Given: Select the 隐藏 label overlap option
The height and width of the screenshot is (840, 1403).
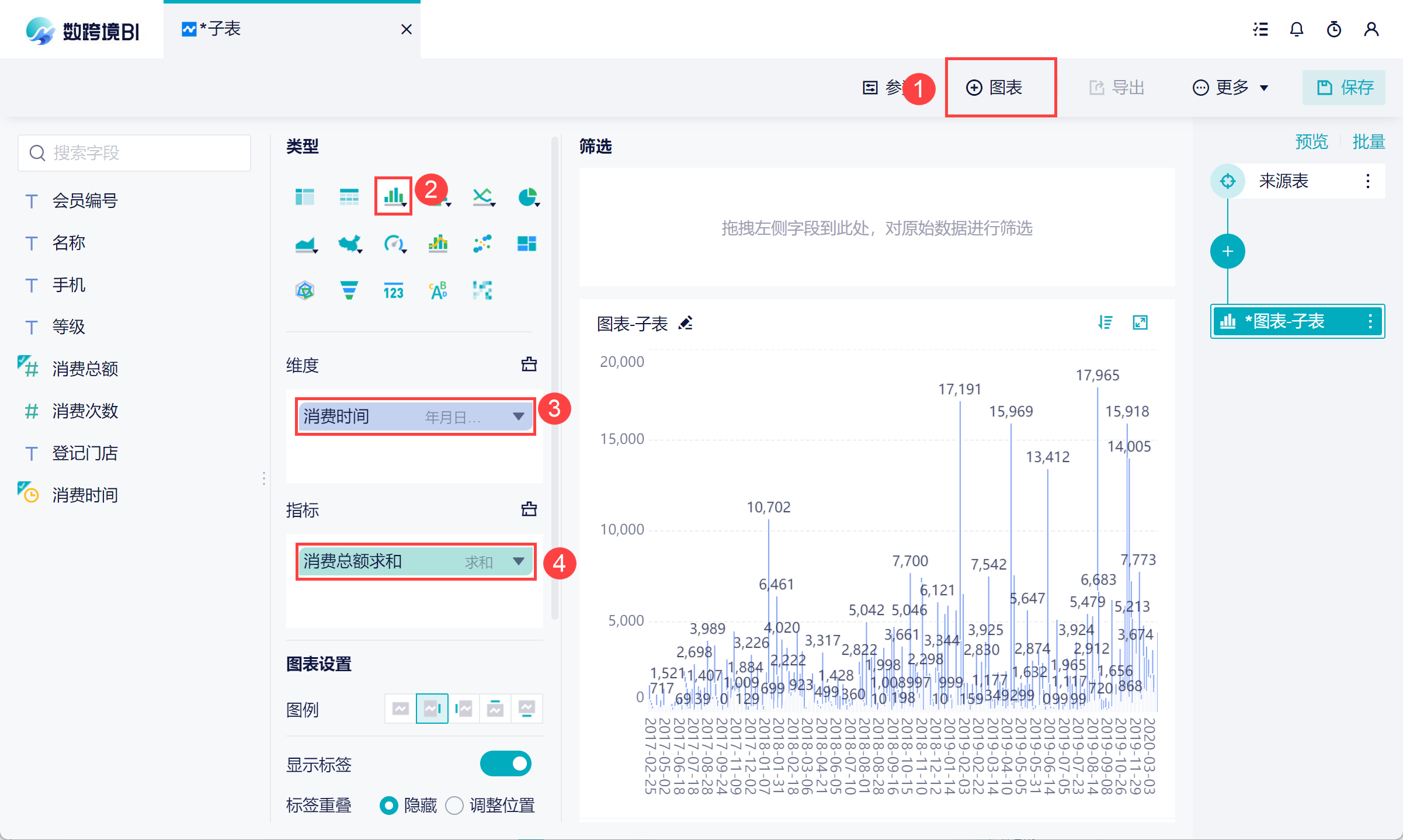Looking at the screenshot, I should point(389,806).
